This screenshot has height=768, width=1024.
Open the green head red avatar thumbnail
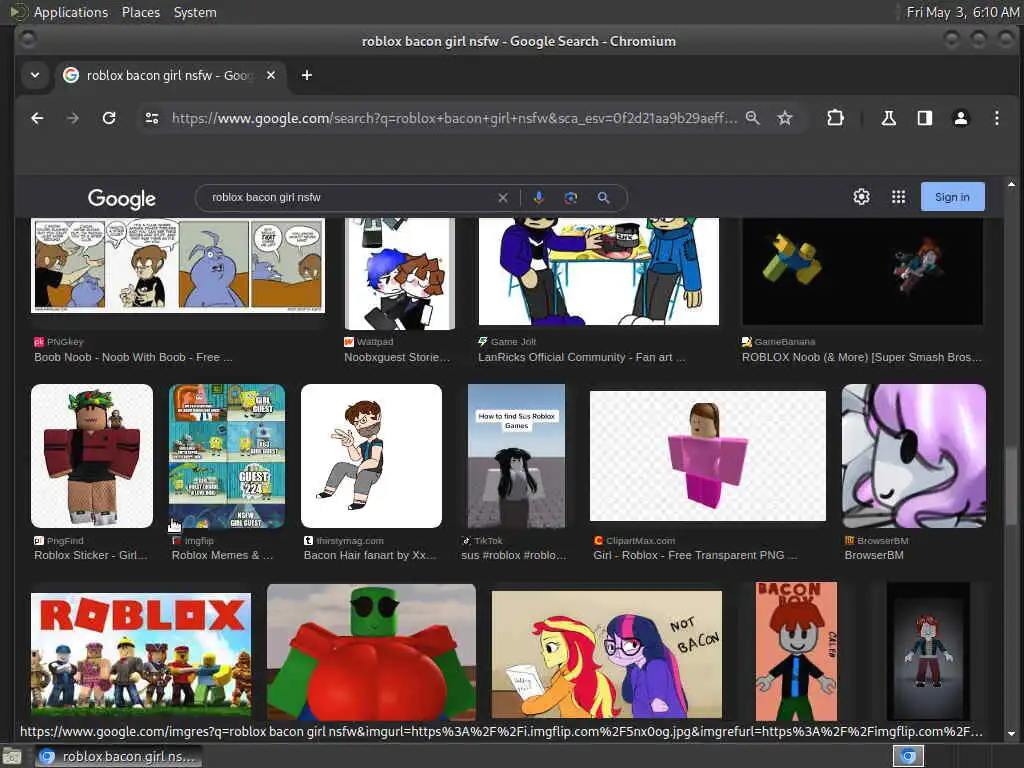click(371, 652)
